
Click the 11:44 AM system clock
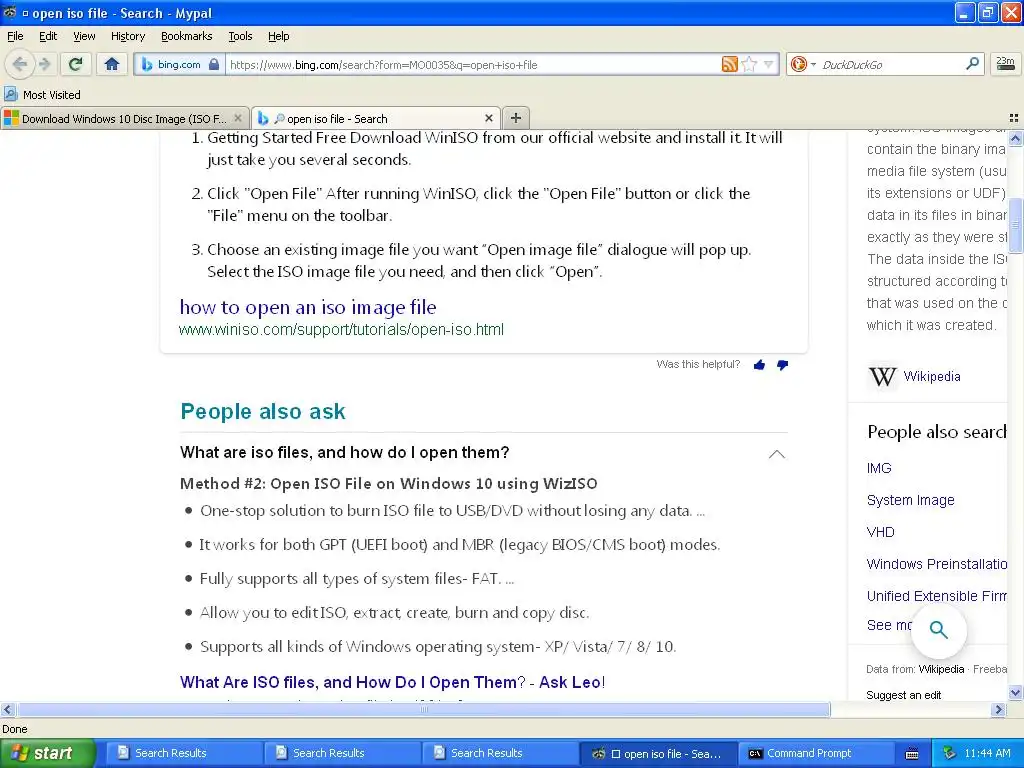point(987,753)
